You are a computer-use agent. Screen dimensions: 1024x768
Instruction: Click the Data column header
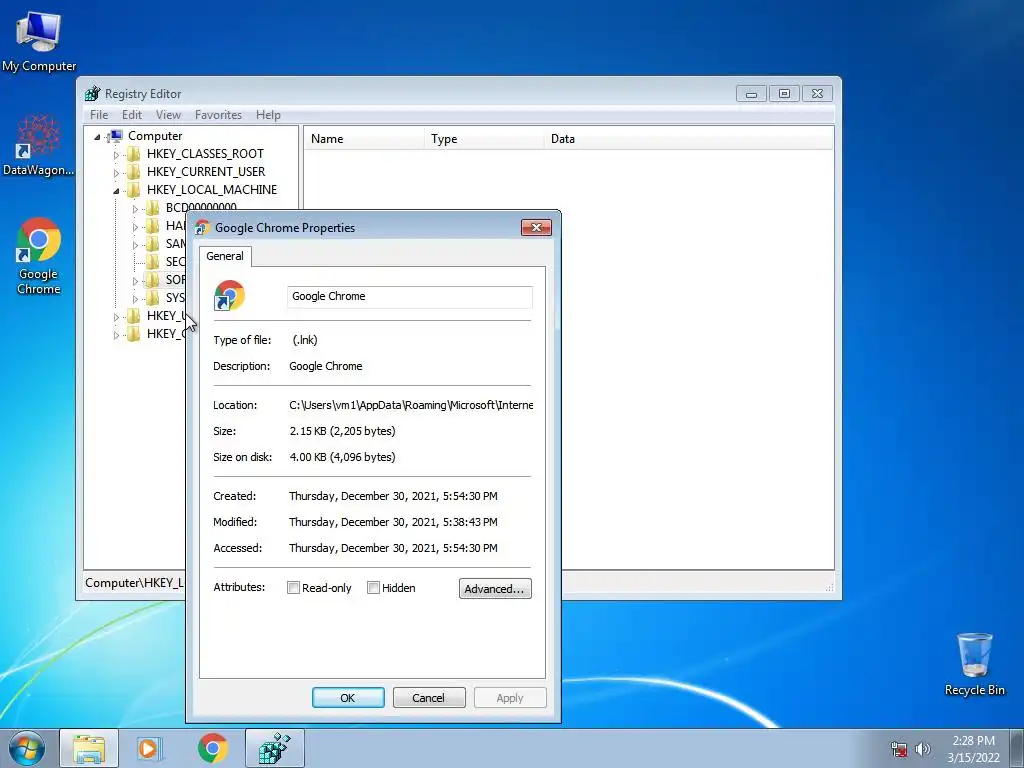688,138
